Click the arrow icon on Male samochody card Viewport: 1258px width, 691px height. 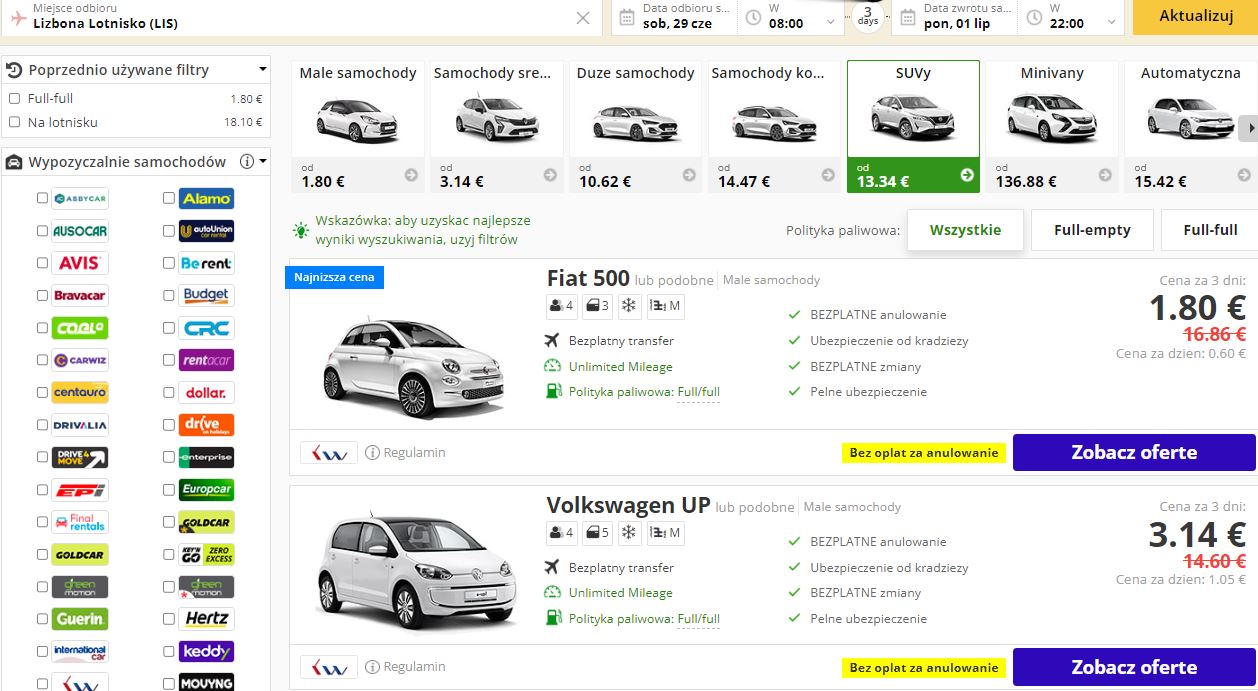(411, 175)
